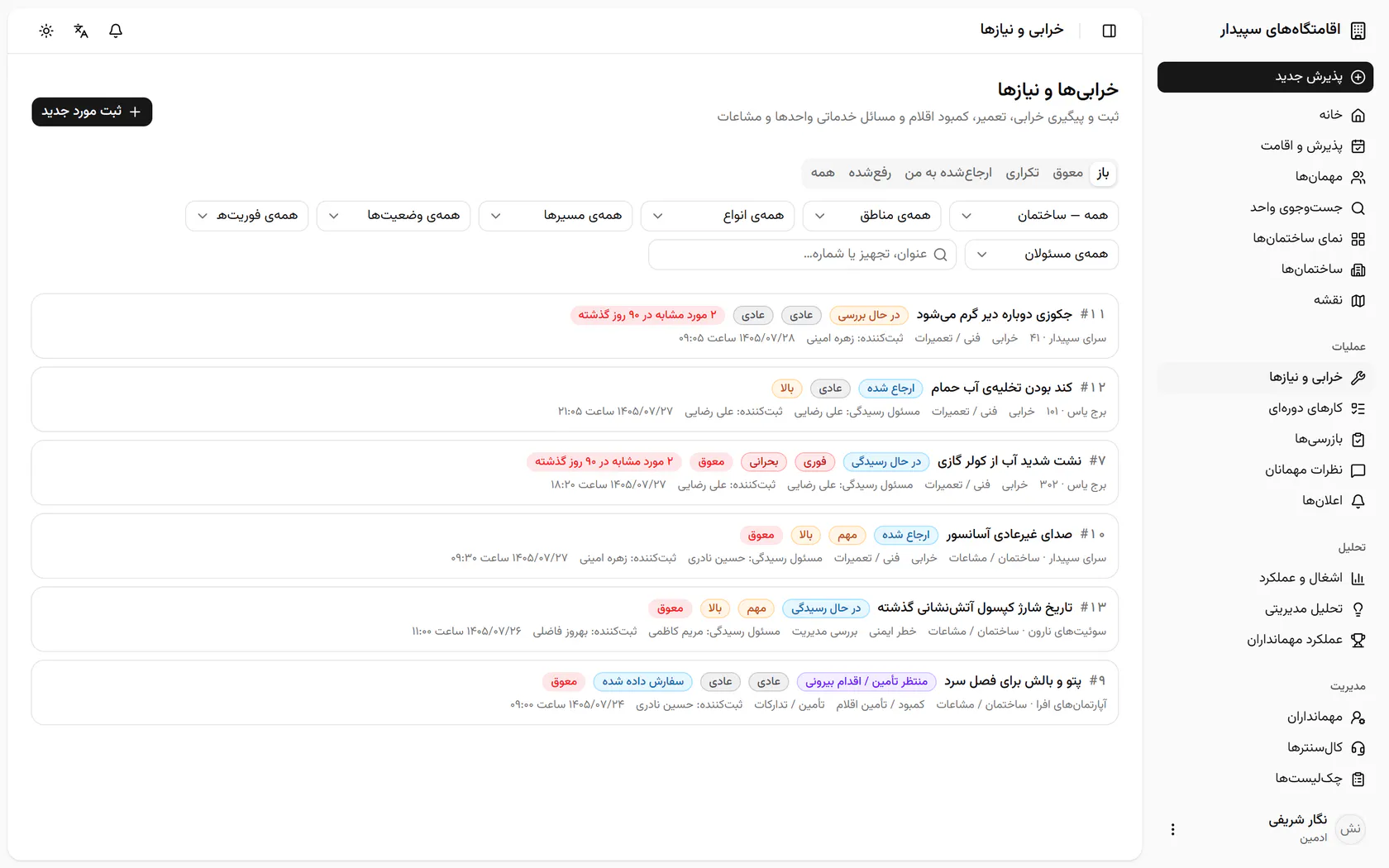Open کال‌سنترها headset icon
The width and height of the screenshot is (1389, 868).
pyautogui.click(x=1358, y=748)
